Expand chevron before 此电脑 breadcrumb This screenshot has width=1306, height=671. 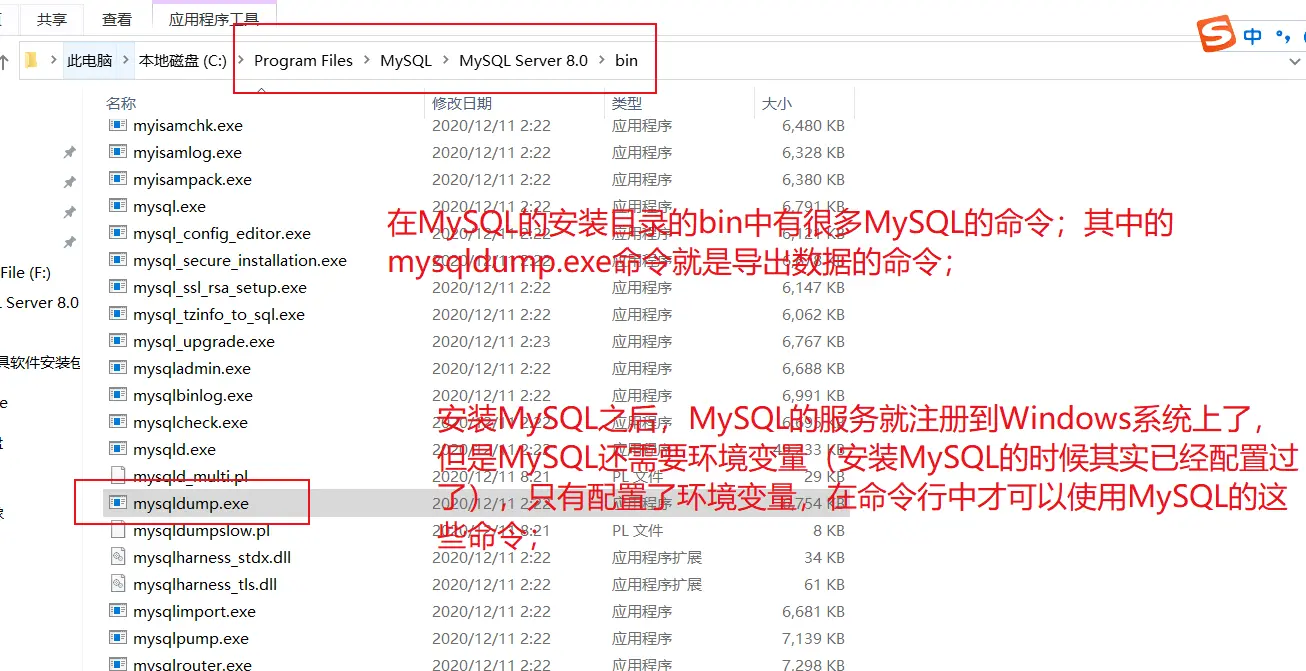[54, 60]
